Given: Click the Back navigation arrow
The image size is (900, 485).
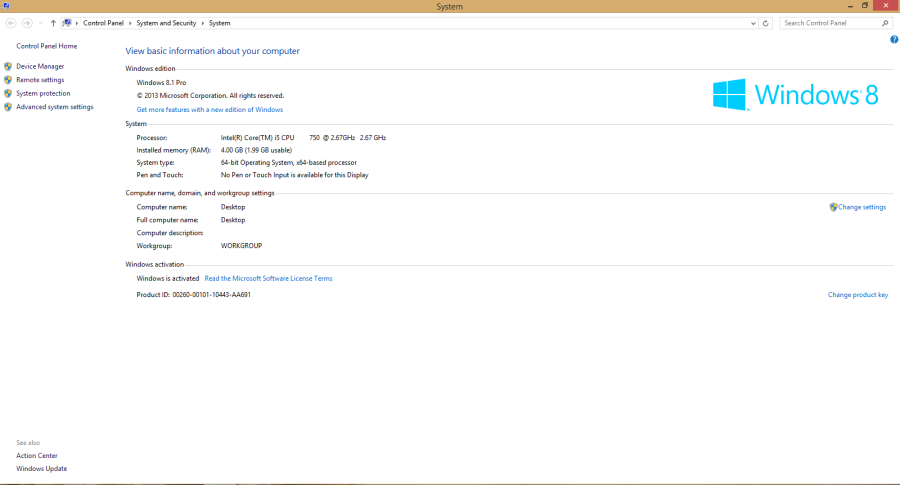Looking at the screenshot, I should [x=10, y=22].
